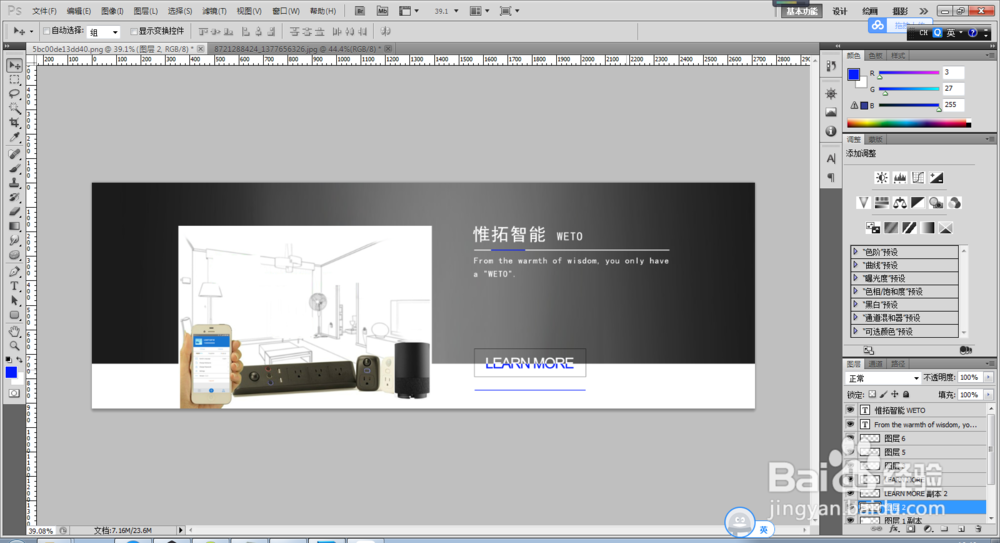1000x543 pixels.
Task: Select the Zoom tool in toolbox
Action: (x=14, y=346)
